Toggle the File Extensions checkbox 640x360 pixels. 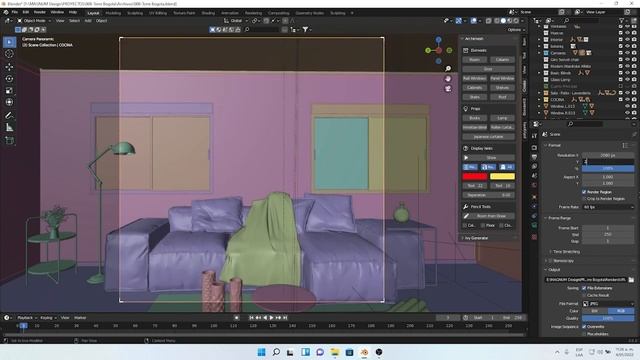[584, 288]
